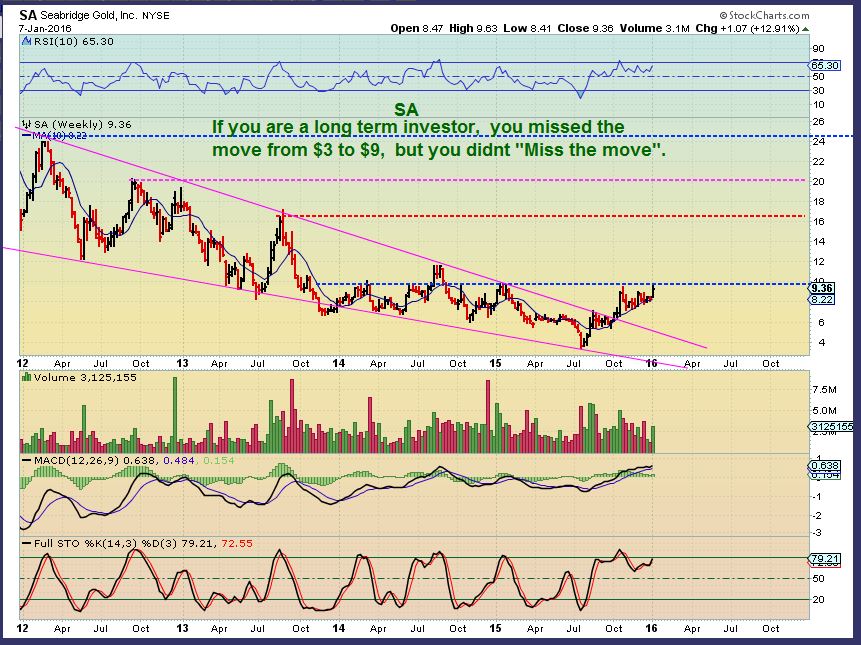Click the 26 tick on price axis
Screen dimensions: 861x645
click(x=818, y=121)
